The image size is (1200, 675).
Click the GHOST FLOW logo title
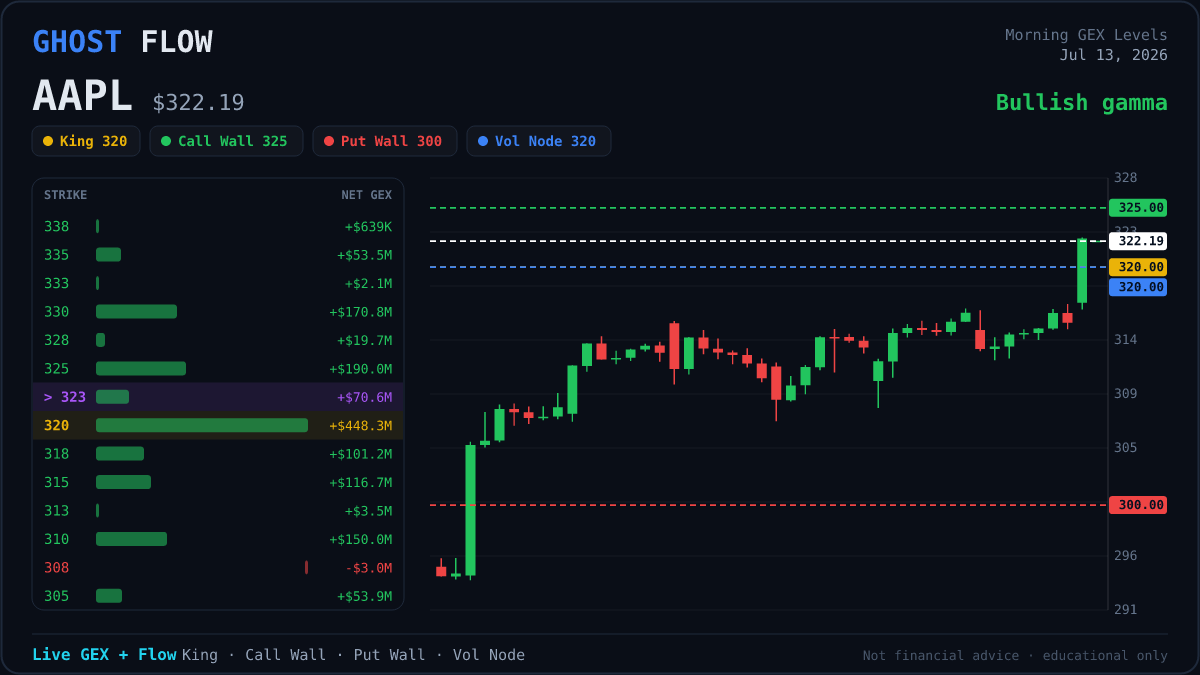(122, 42)
